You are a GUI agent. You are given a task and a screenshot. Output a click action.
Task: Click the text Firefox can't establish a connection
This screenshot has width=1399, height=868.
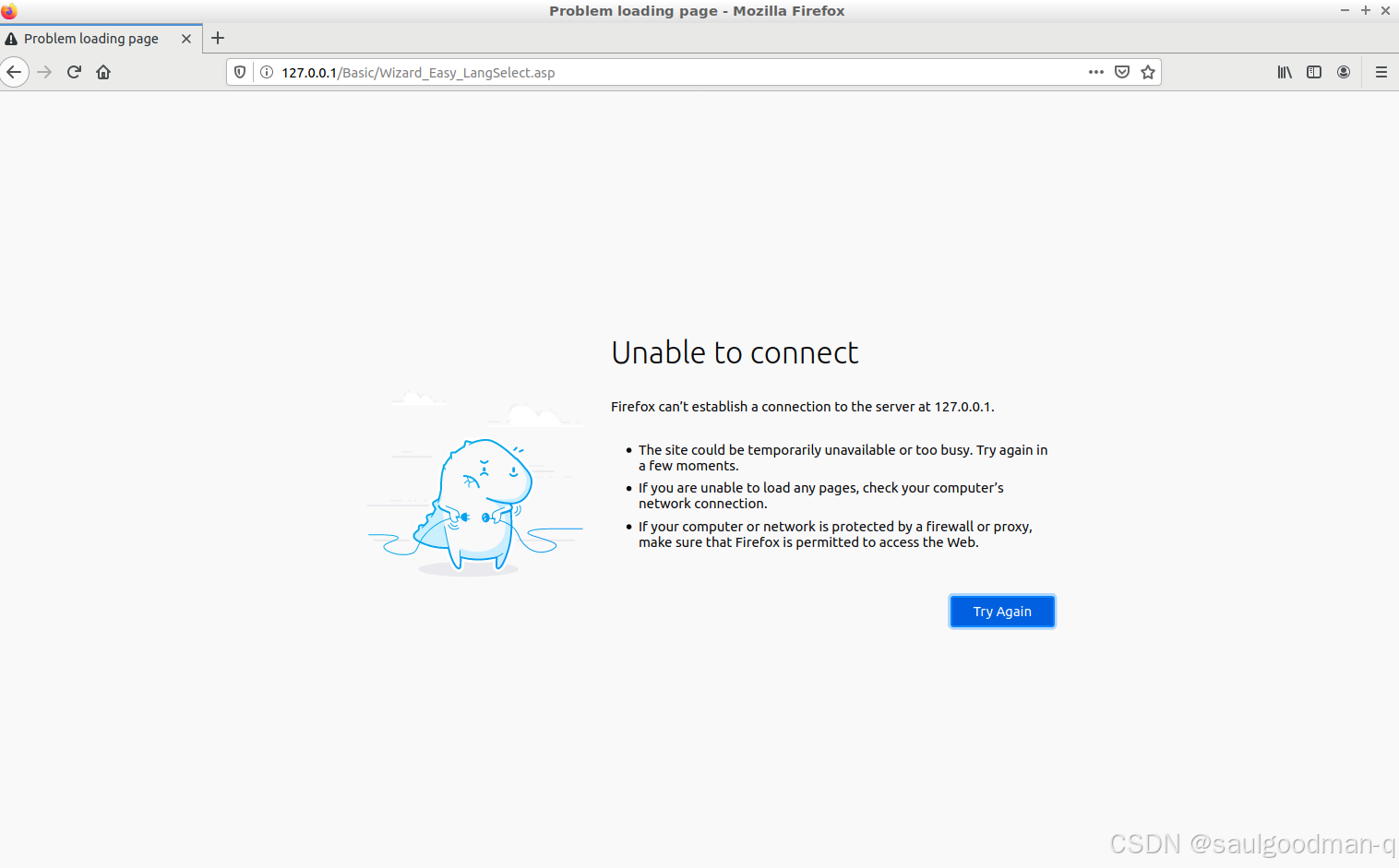[802, 407]
